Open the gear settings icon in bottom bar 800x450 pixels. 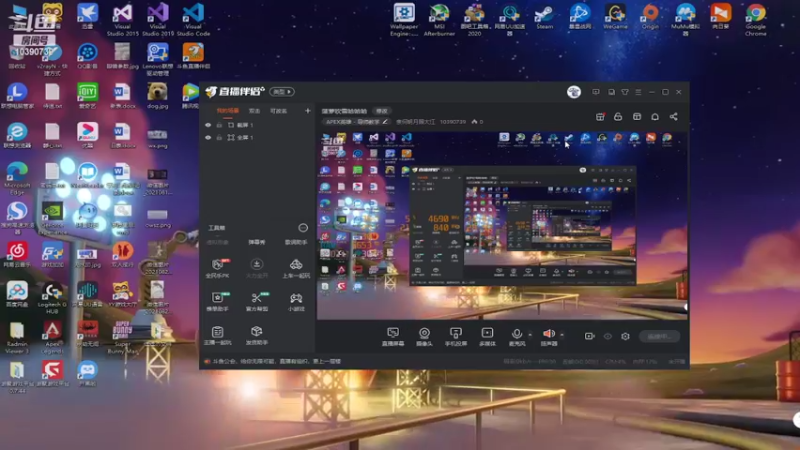click(x=625, y=336)
